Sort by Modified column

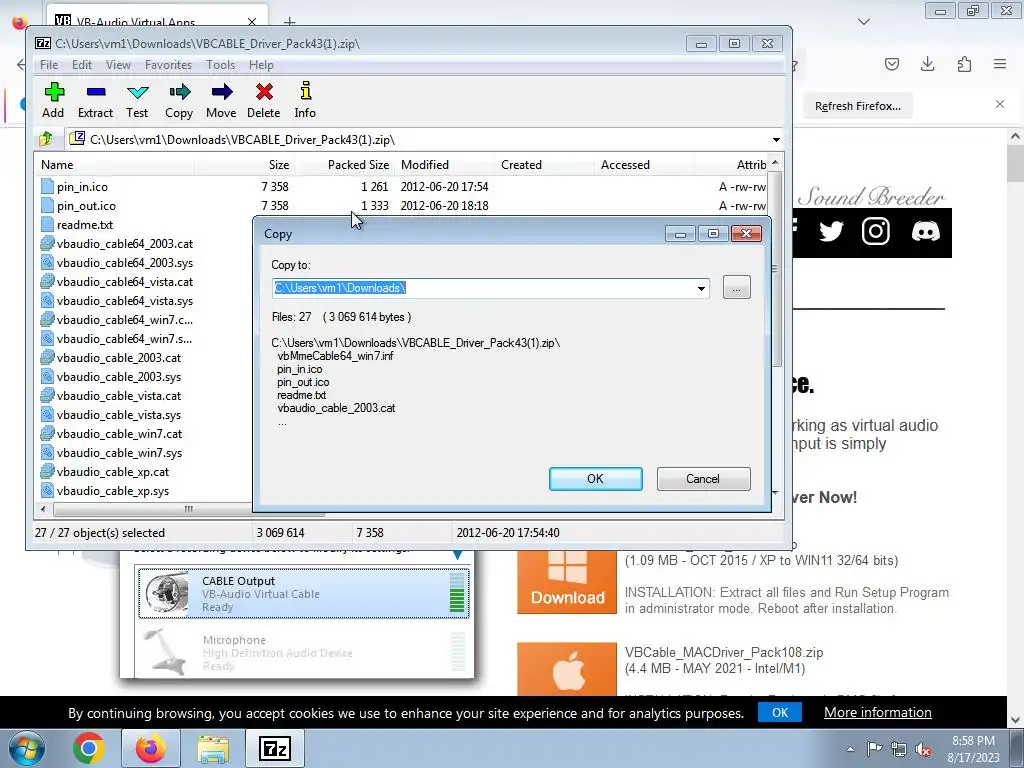(x=445, y=165)
